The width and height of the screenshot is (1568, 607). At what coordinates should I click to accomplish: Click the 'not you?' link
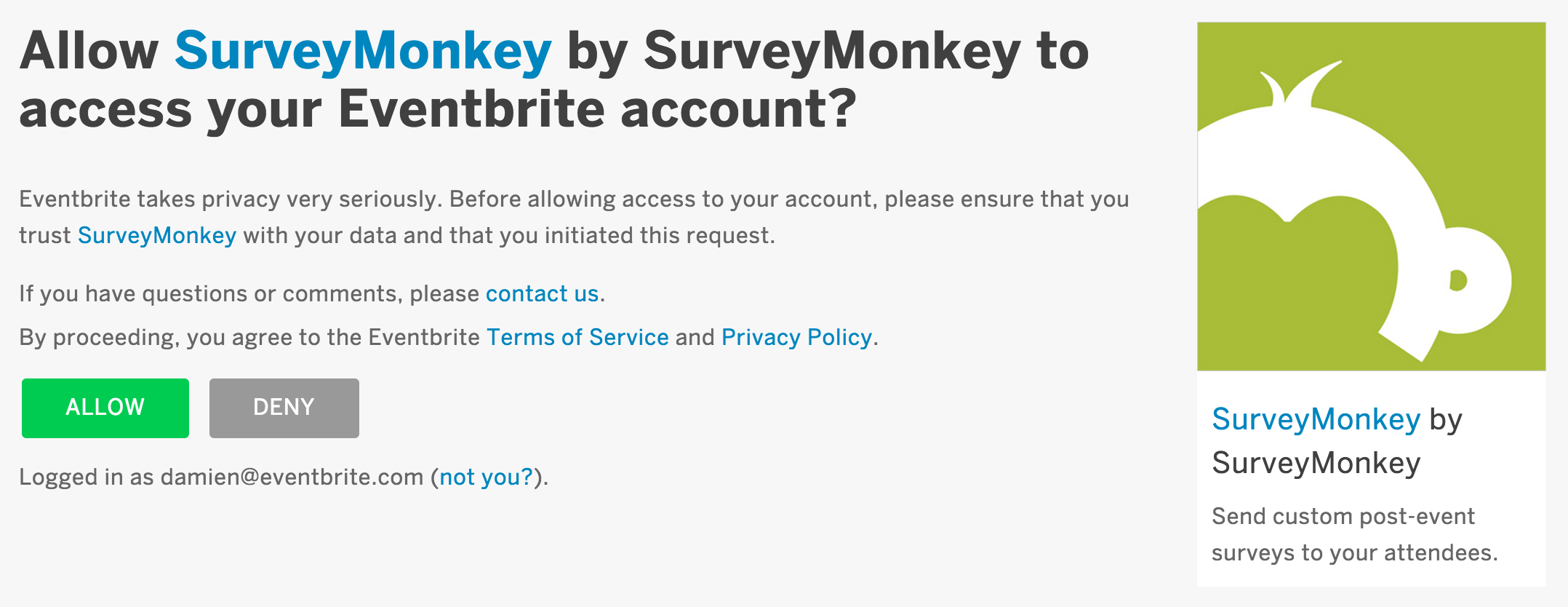(x=486, y=477)
